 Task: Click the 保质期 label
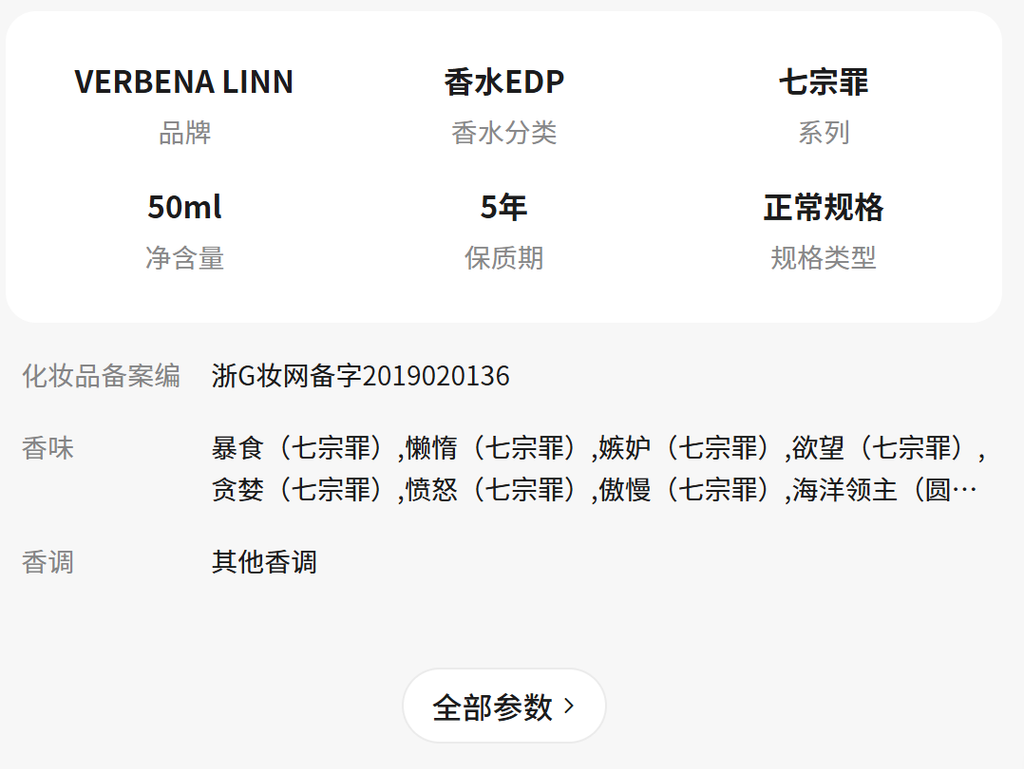504,258
